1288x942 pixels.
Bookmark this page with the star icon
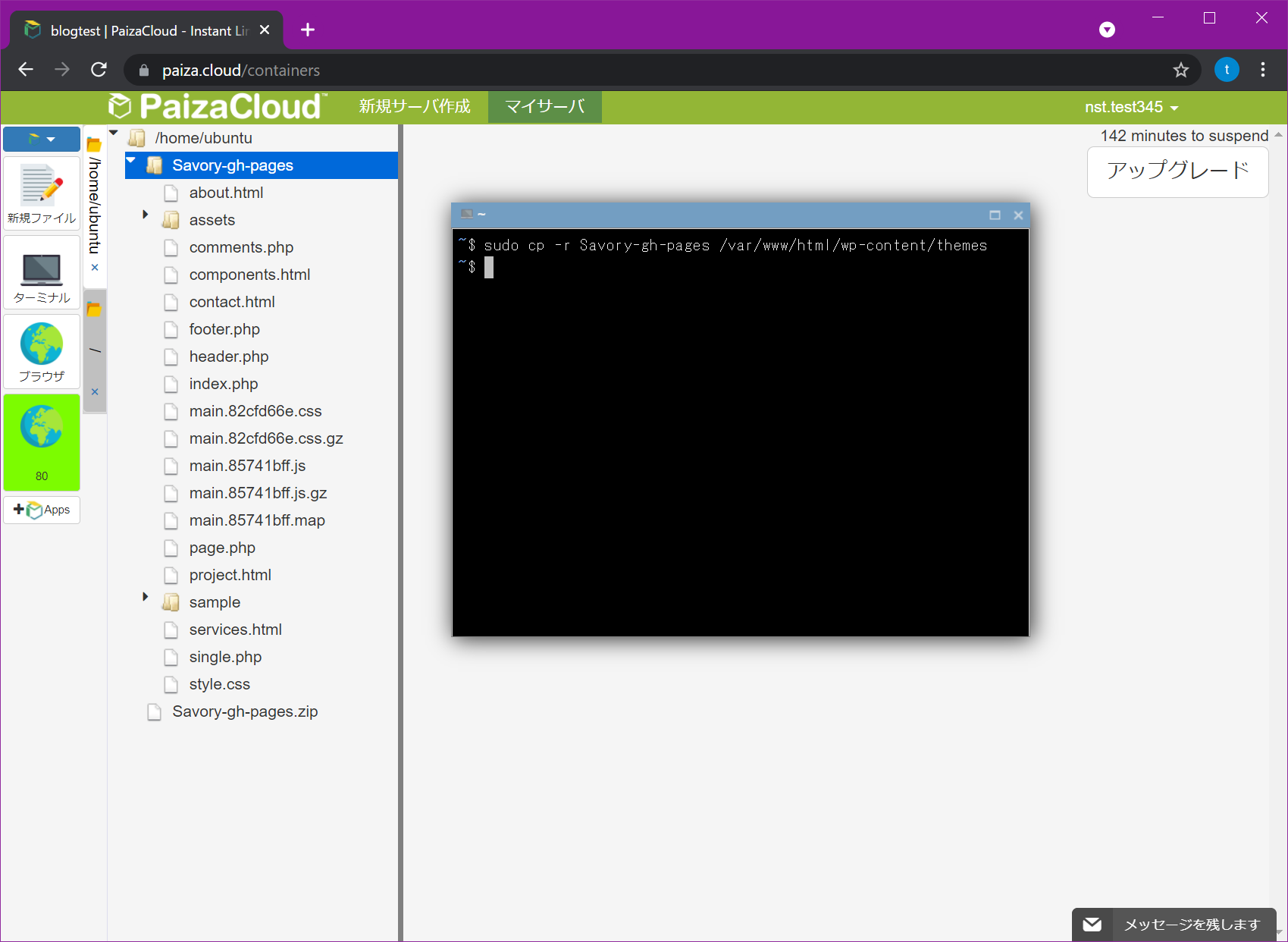[x=1180, y=71]
